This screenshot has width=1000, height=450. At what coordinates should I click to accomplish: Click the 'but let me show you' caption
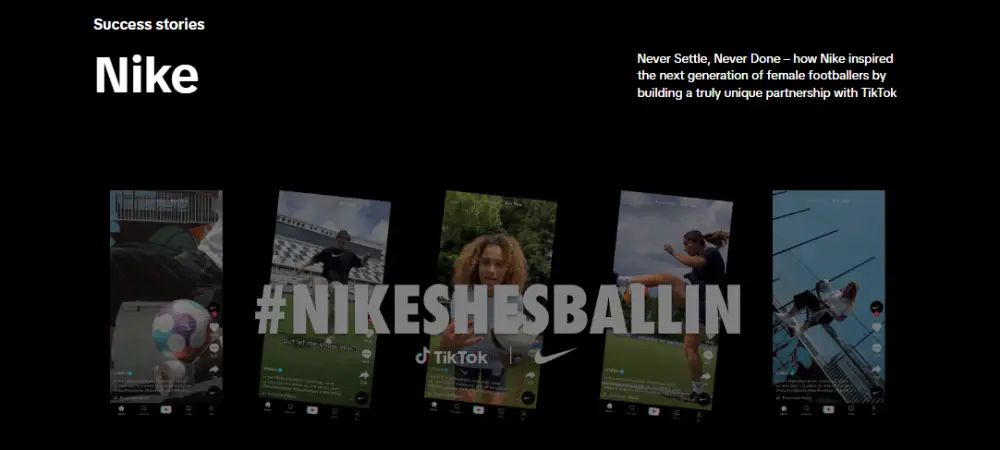pos(319,342)
